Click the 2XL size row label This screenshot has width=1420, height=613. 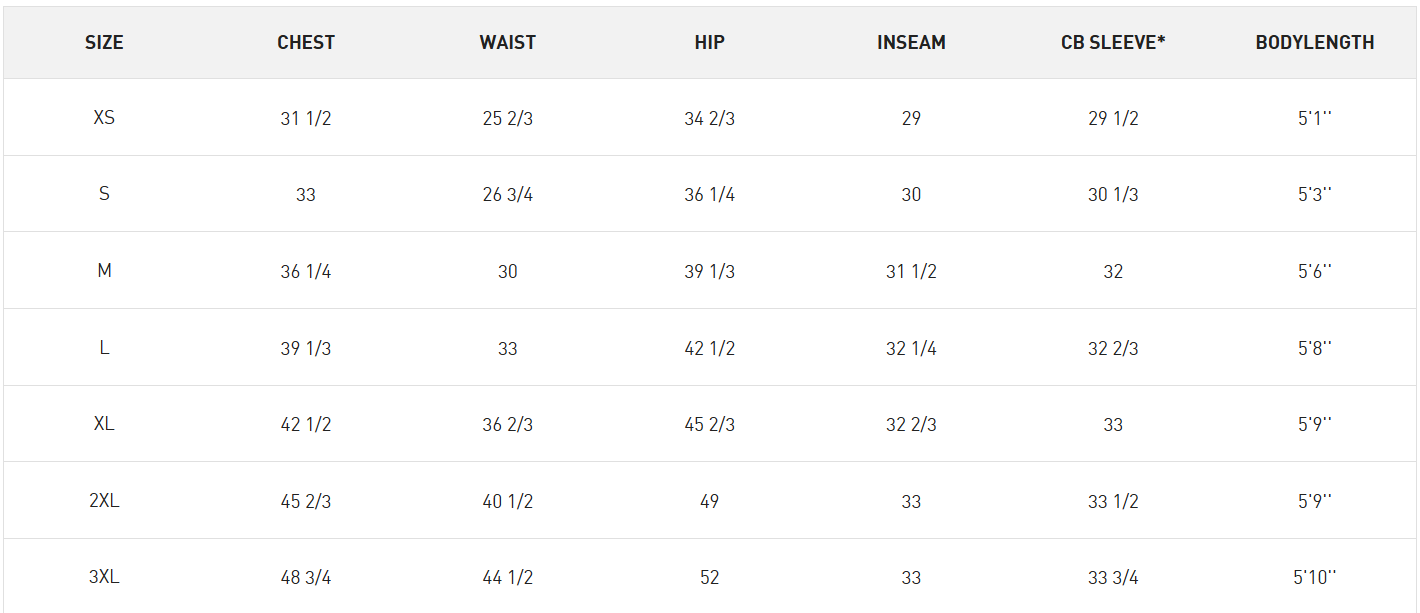(x=104, y=501)
